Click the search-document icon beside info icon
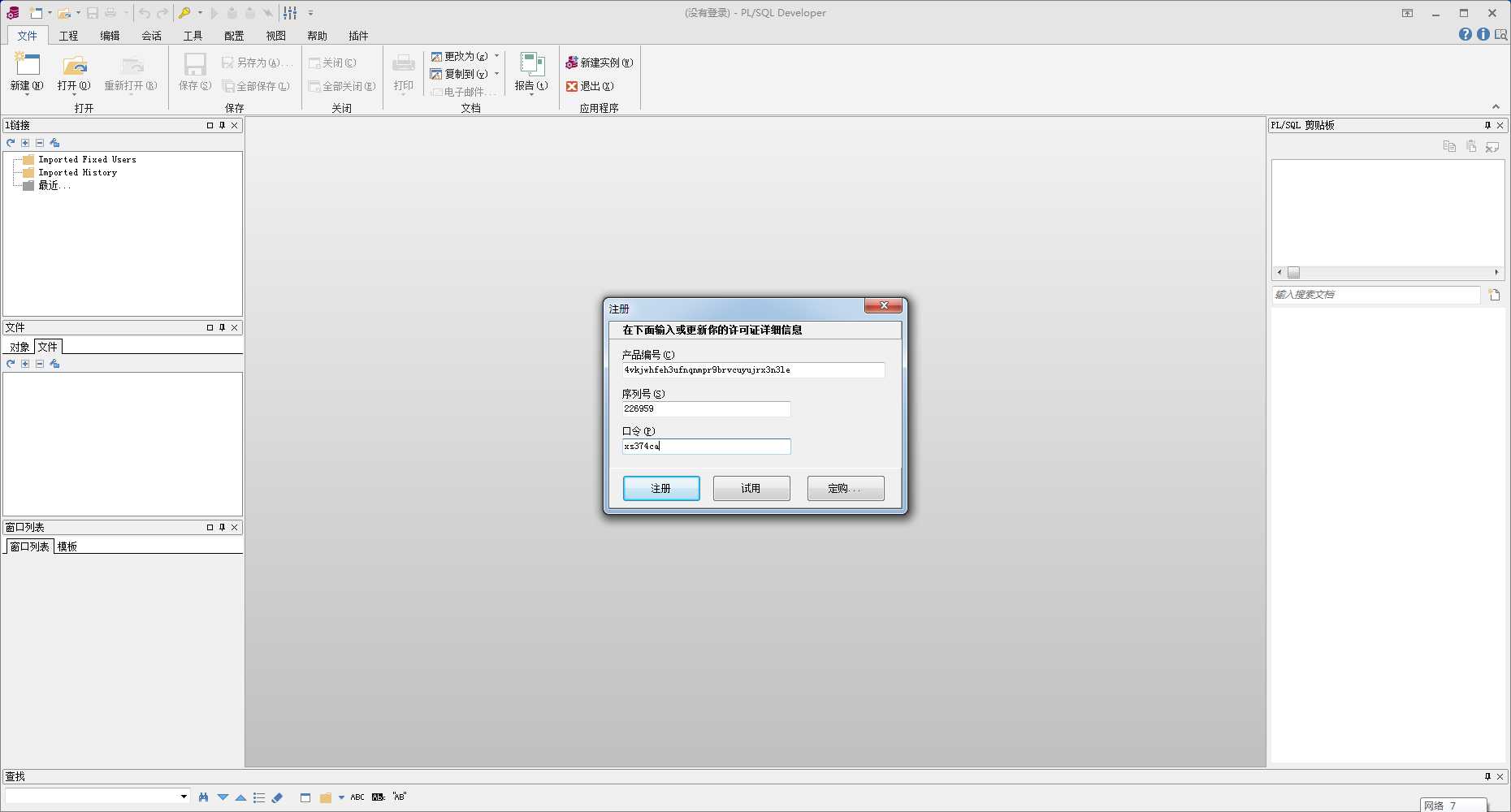This screenshot has height=812, width=1511. coord(1500,34)
